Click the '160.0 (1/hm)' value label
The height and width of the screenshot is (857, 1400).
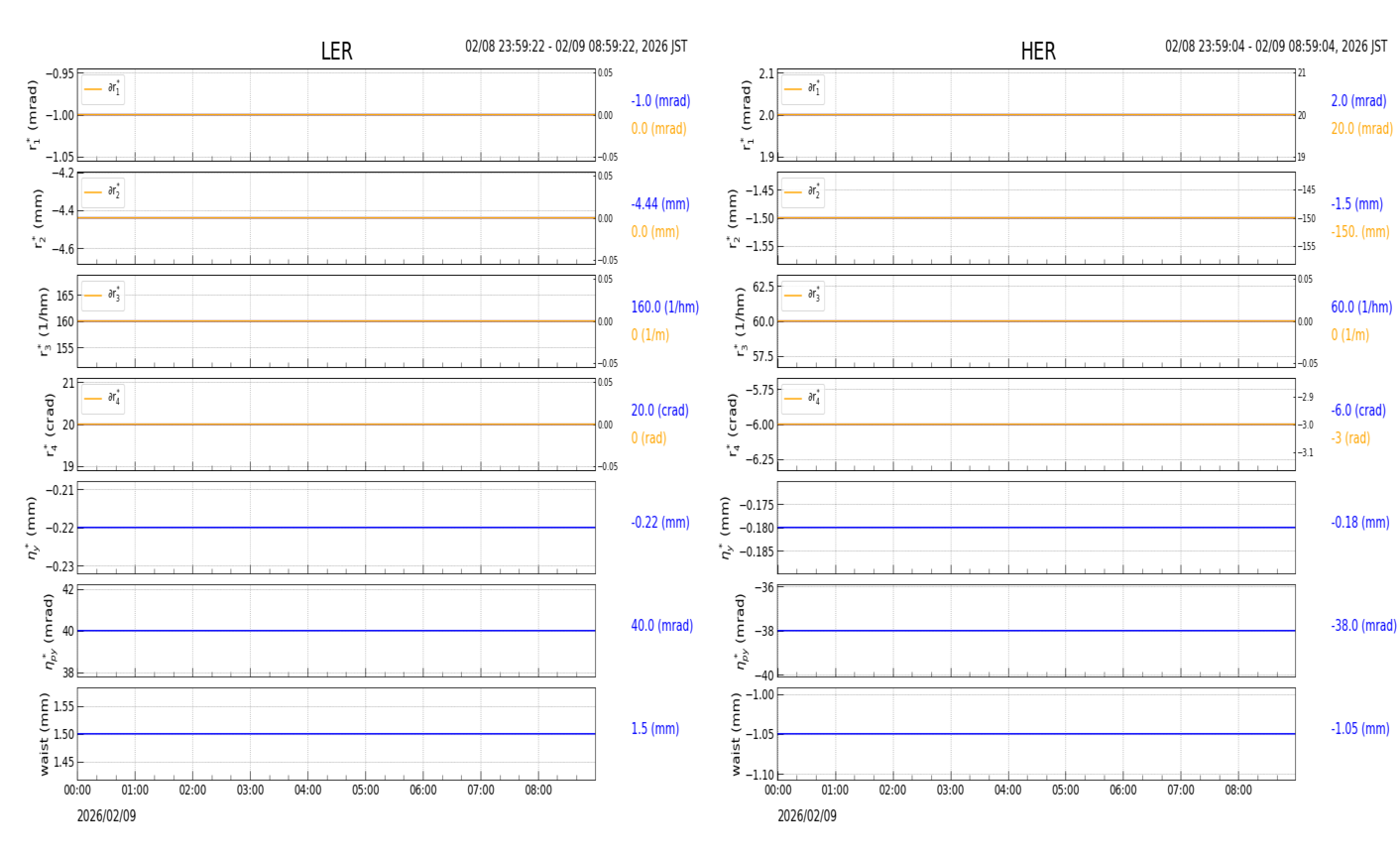pos(665,307)
